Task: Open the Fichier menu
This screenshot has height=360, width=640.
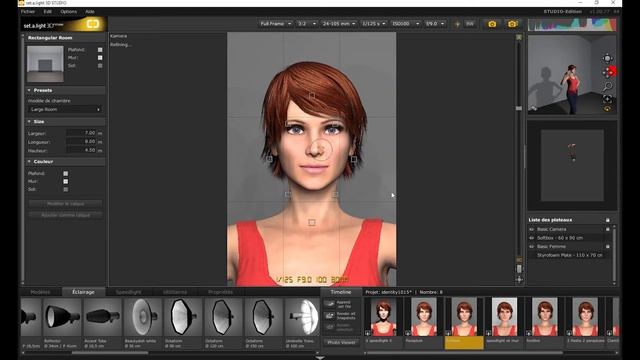Action: click(x=28, y=12)
